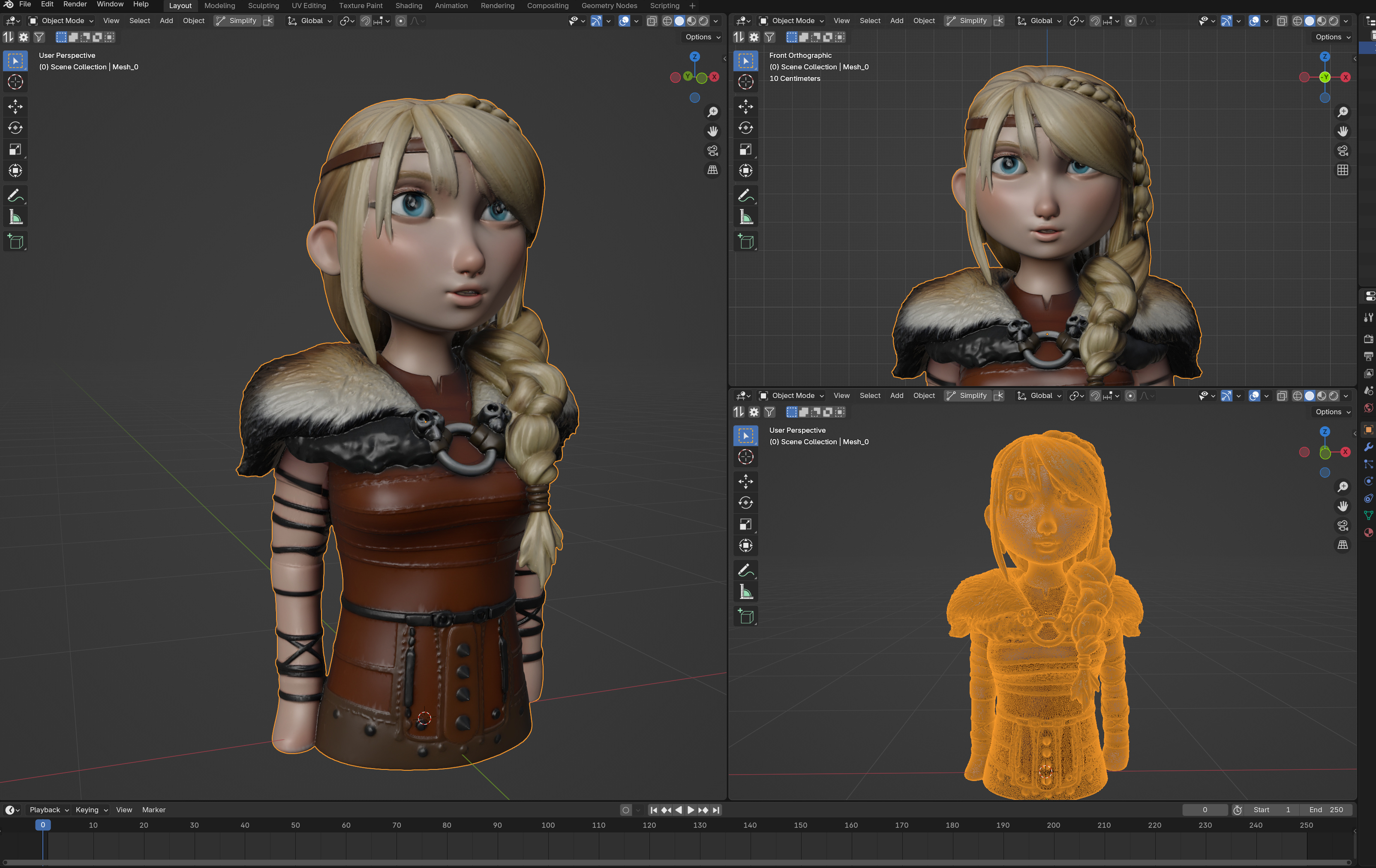Image resolution: width=1376 pixels, height=868 pixels.
Task: Open the Global orientation dropdown in the left viewport
Action: (309, 21)
